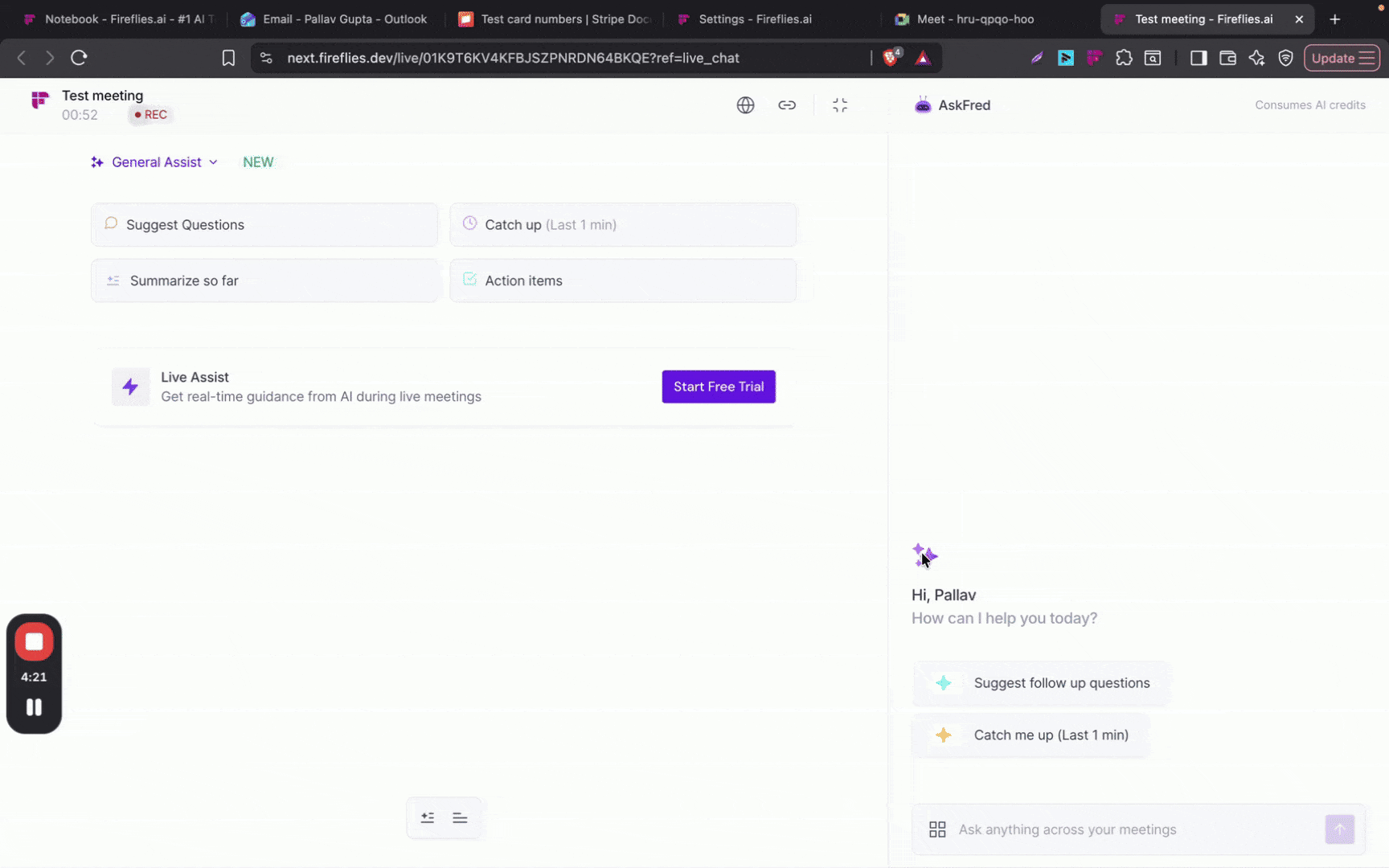Open the Fireflies extension icon in toolbar

[x=1095, y=58]
